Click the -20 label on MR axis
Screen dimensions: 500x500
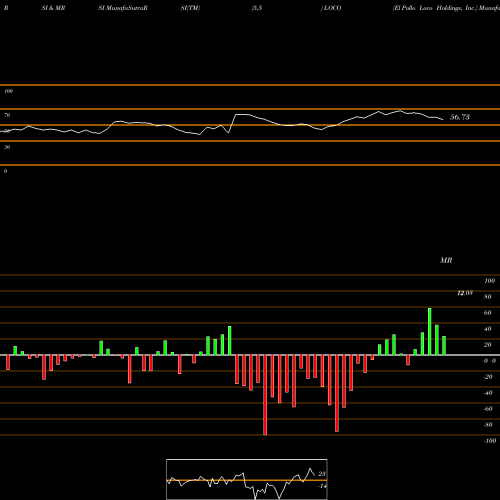point(488,377)
